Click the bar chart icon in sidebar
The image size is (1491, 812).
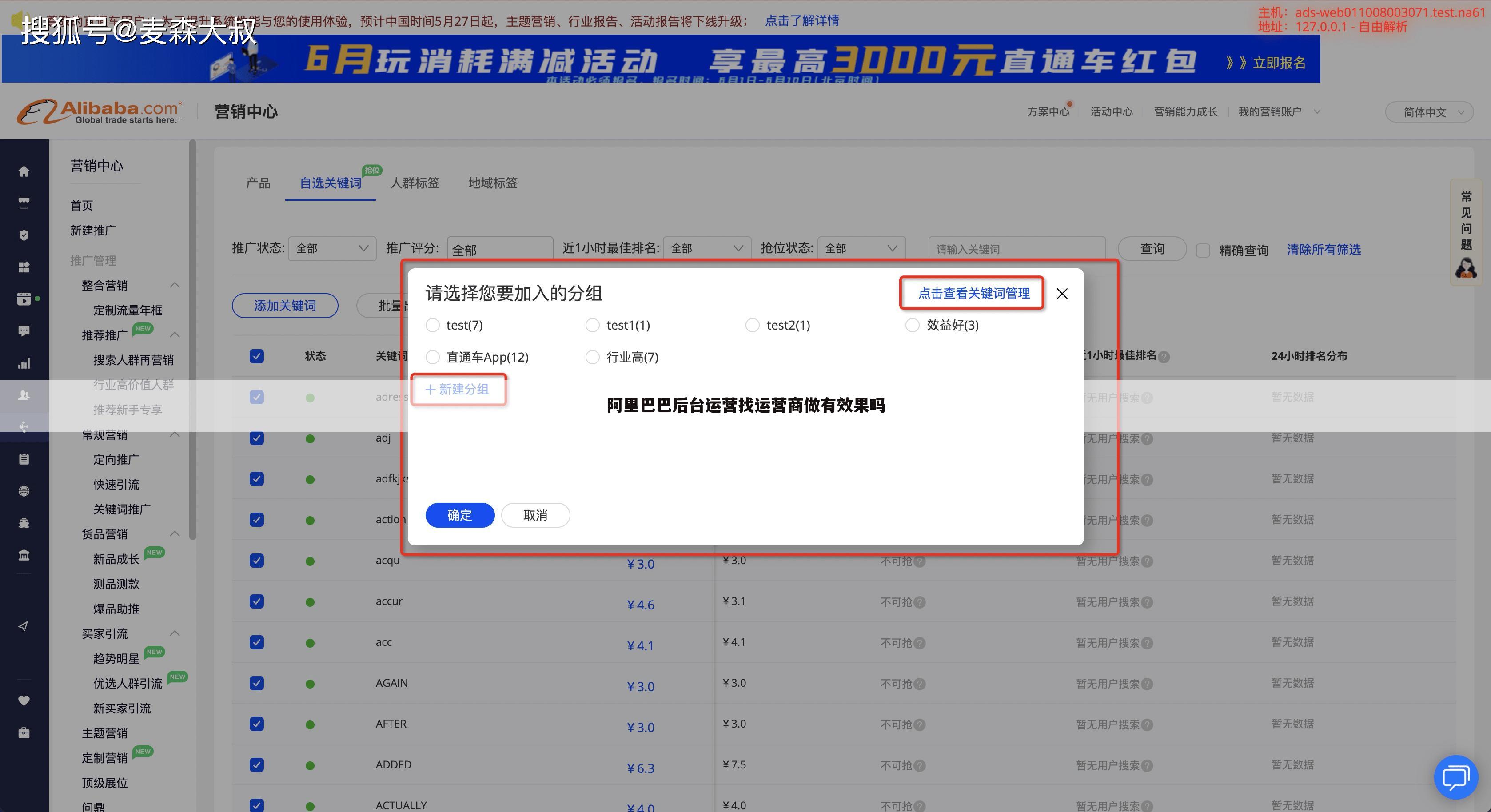24,363
